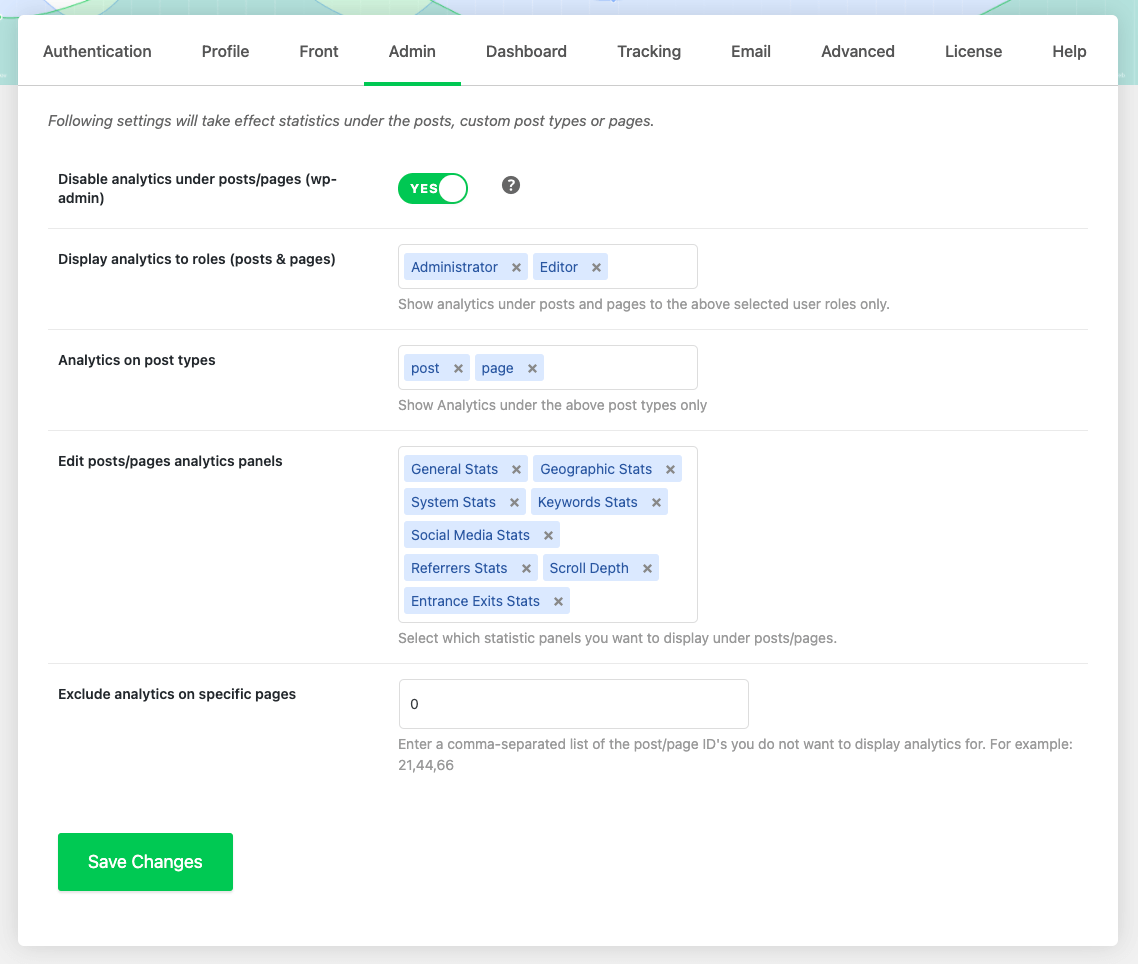
Task: Remove the page type tag
Action: coord(532,369)
